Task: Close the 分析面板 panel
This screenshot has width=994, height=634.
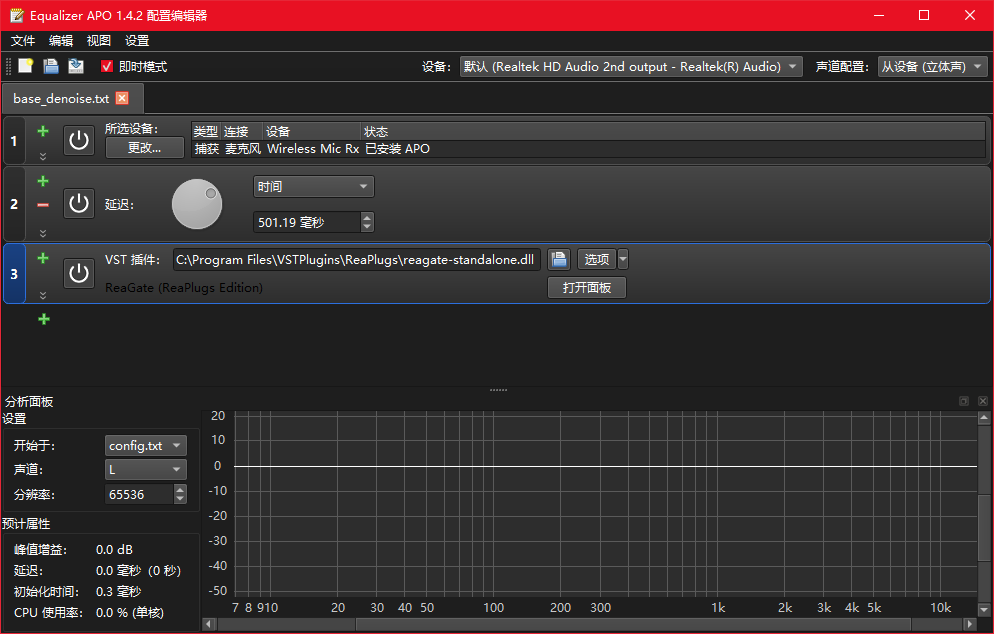Action: tap(983, 401)
